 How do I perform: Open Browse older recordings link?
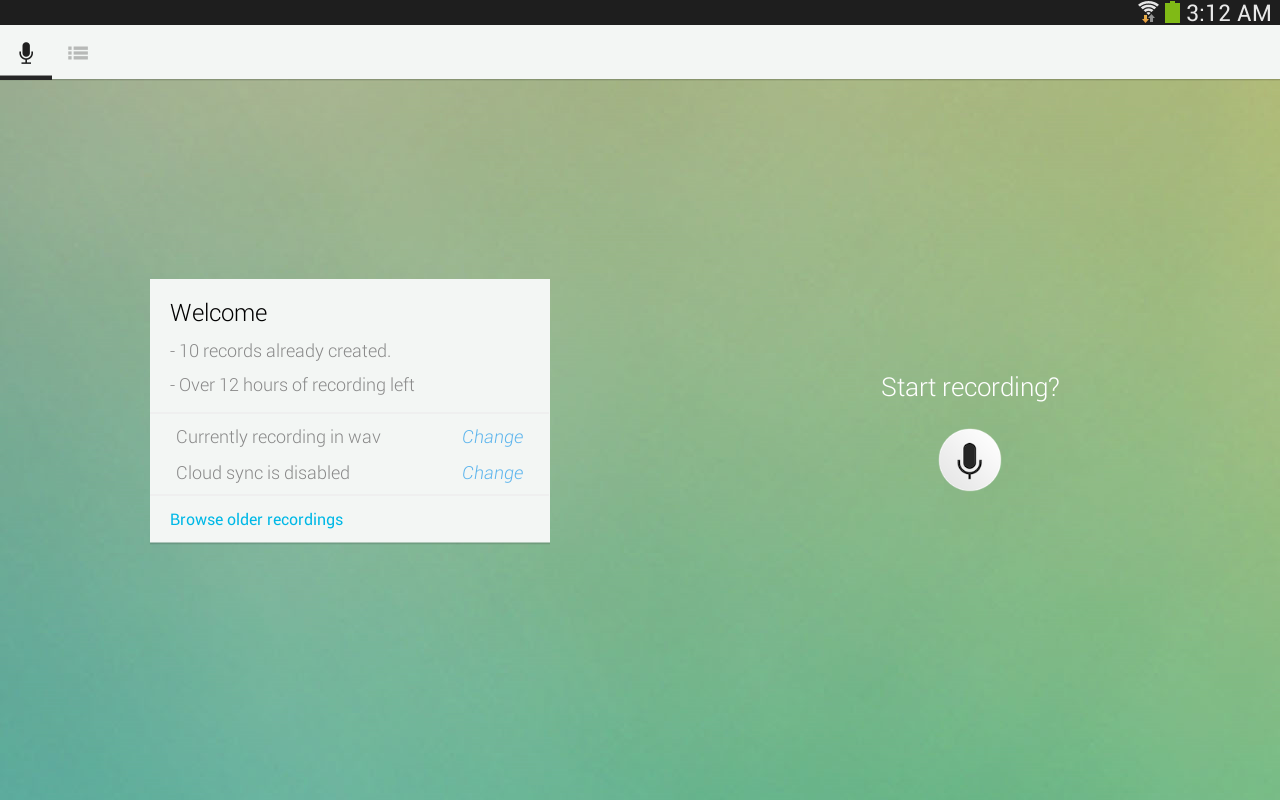[256, 520]
